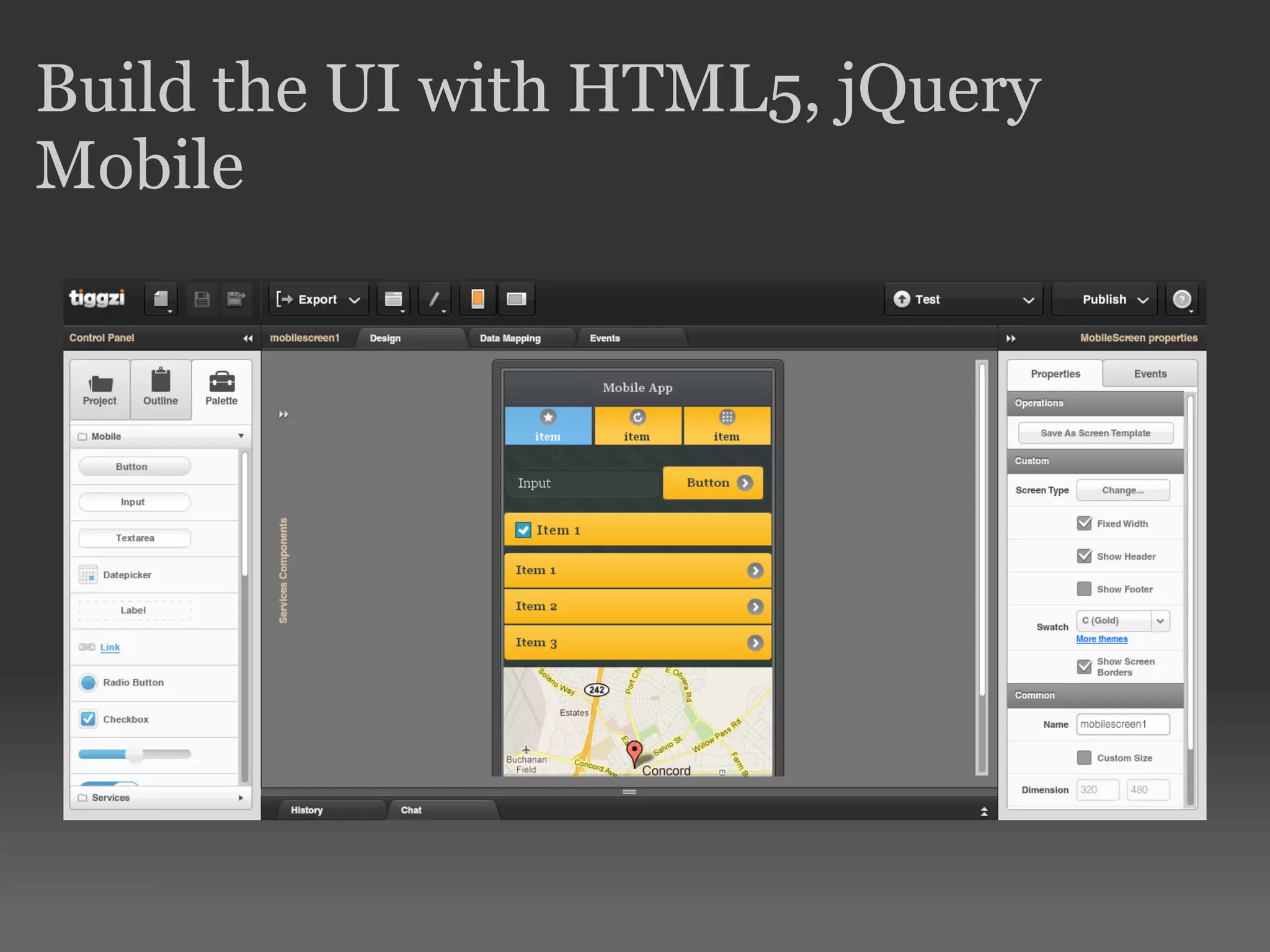Toggle the Show Header checkbox
Image resolution: width=1270 pixels, height=952 pixels.
(x=1084, y=556)
